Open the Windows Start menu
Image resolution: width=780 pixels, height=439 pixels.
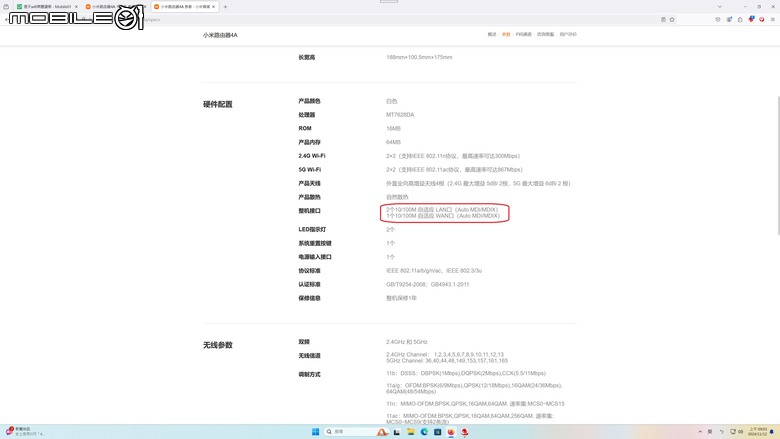(x=315, y=432)
